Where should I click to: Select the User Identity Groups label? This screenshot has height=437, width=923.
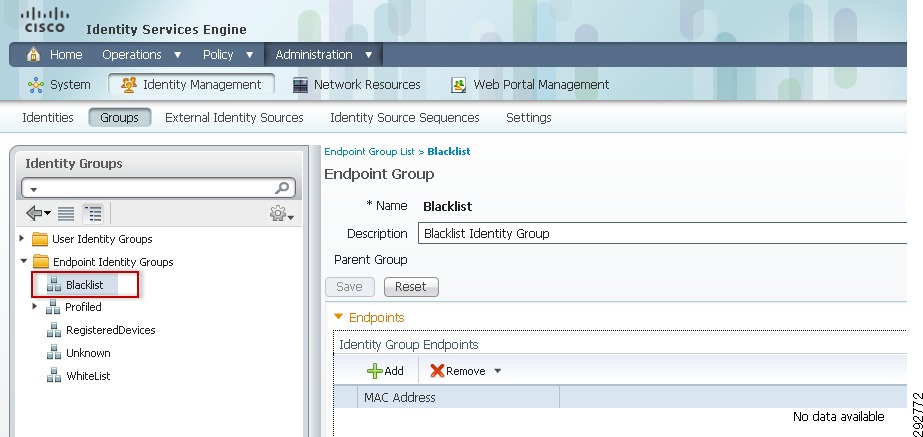click(x=102, y=239)
